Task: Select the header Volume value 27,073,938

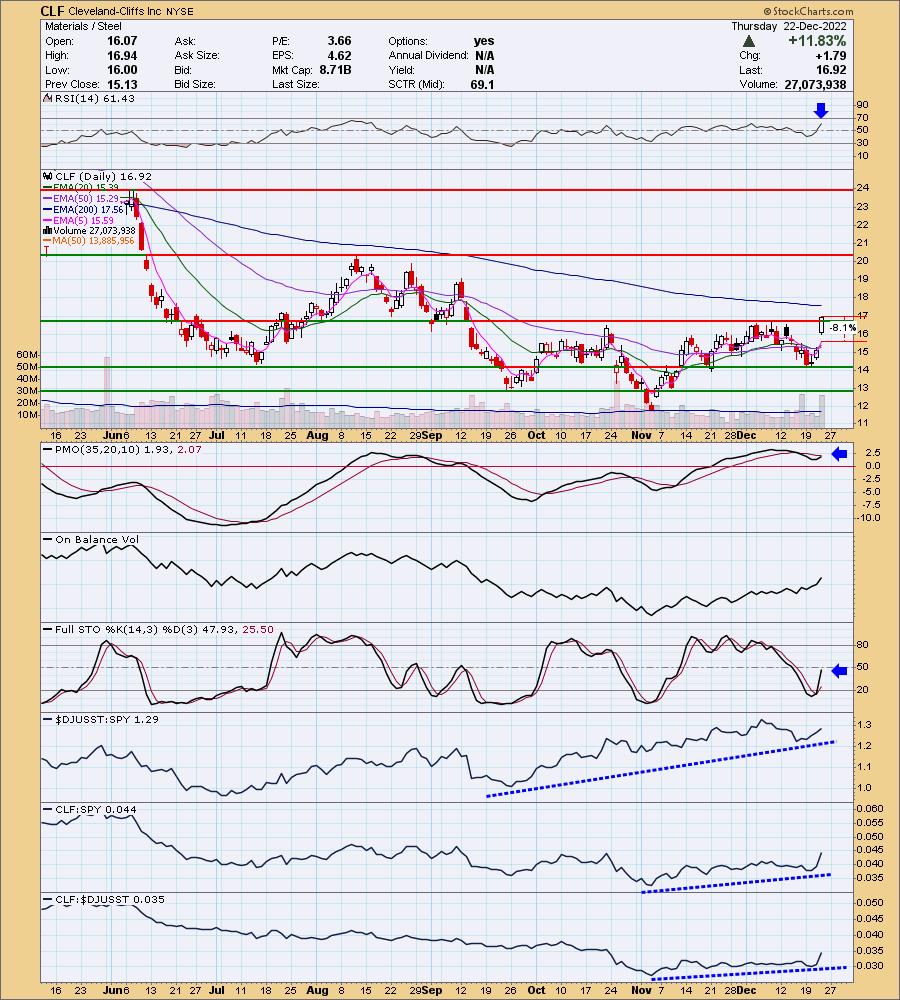Action: tap(815, 84)
